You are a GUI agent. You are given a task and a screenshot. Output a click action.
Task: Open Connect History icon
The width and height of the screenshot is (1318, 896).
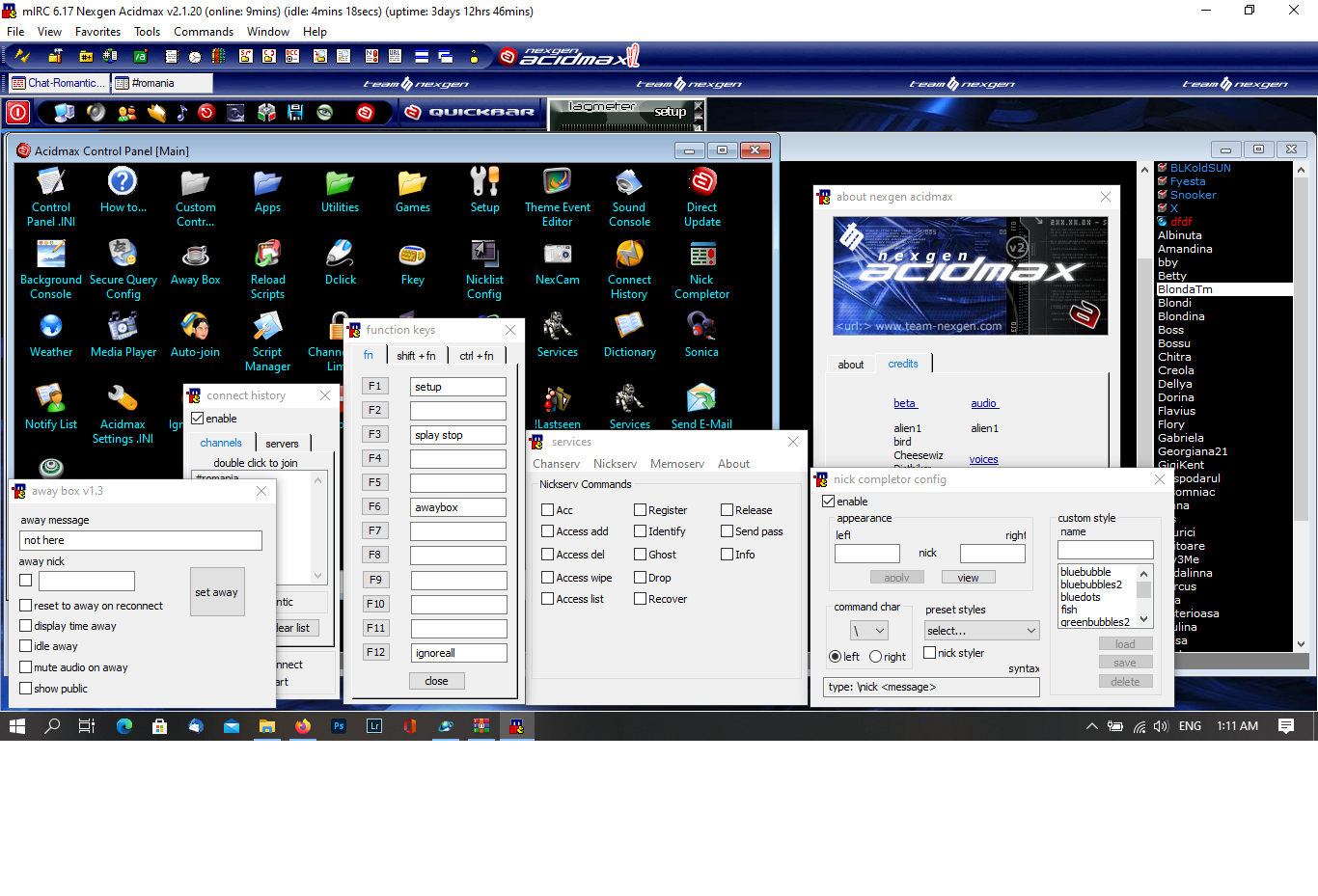click(x=629, y=268)
